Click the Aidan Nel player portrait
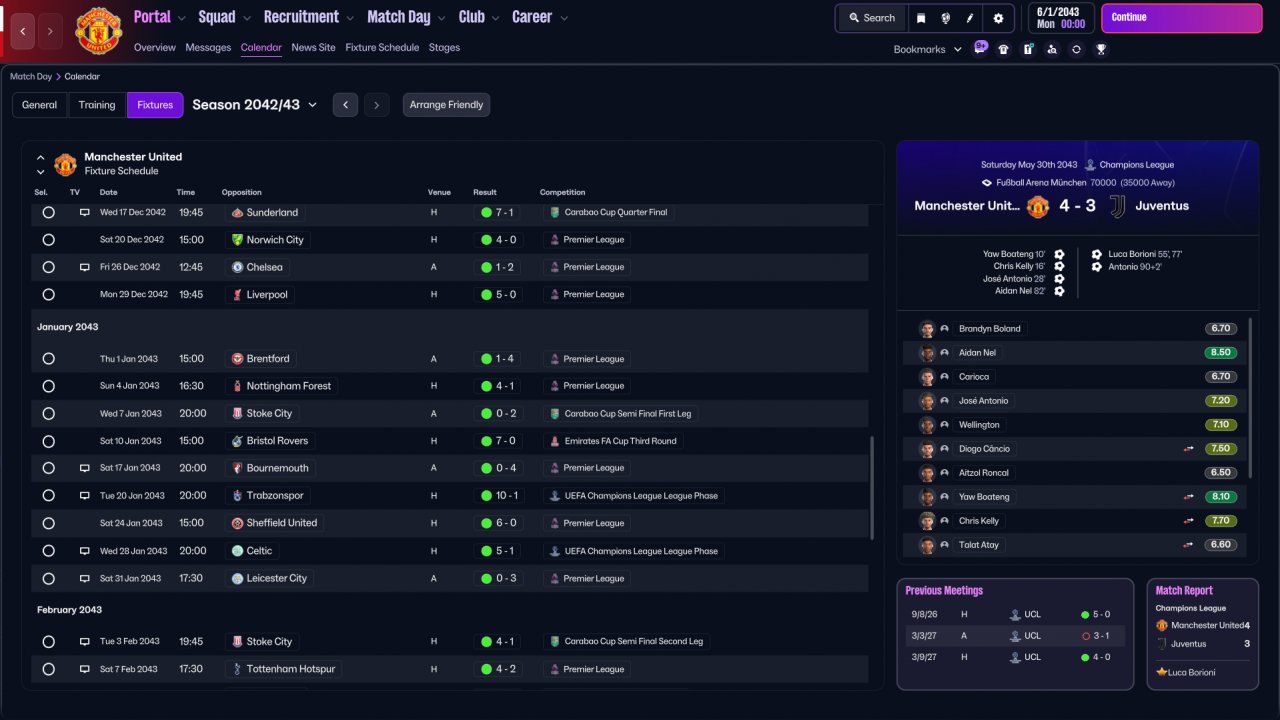 coord(927,353)
